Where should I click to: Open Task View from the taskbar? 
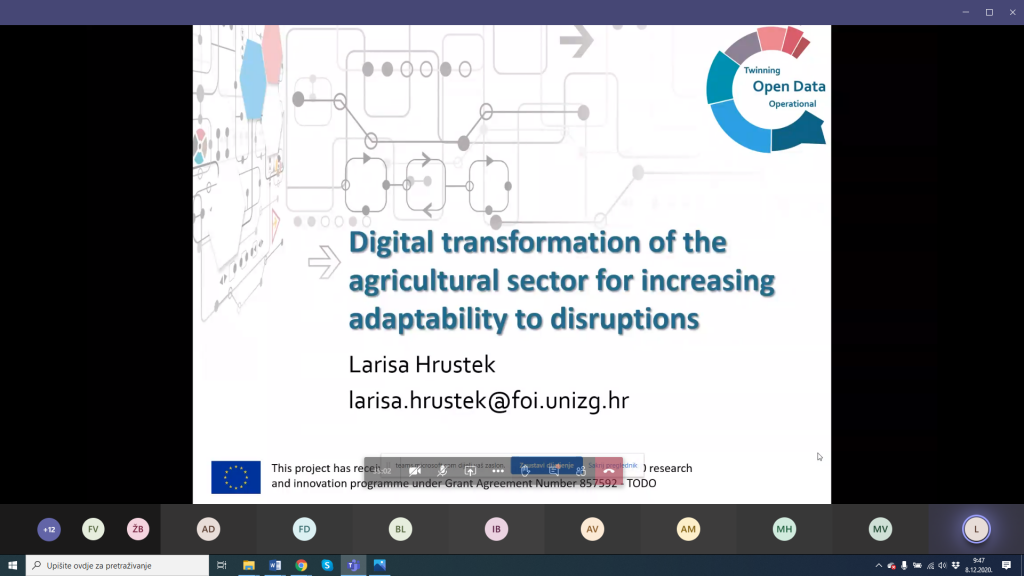click(x=222, y=565)
